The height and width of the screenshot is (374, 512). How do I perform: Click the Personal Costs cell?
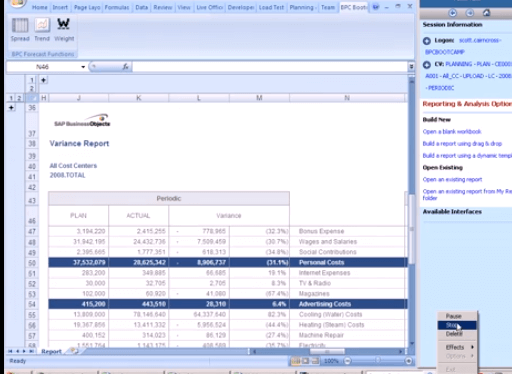[x=348, y=263]
